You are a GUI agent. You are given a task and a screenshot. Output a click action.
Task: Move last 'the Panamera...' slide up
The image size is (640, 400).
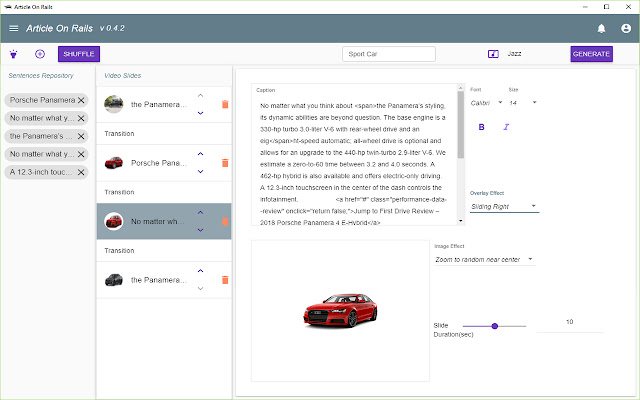tap(200, 271)
